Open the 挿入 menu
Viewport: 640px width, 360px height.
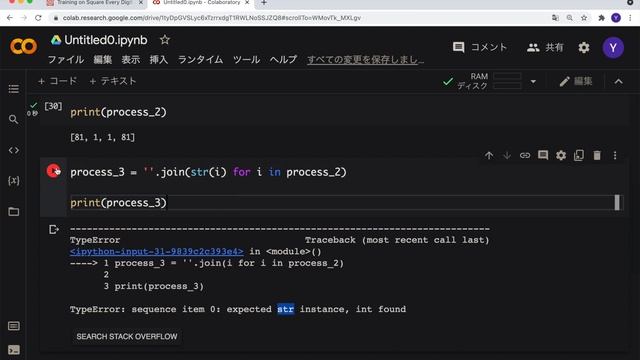tap(159, 60)
